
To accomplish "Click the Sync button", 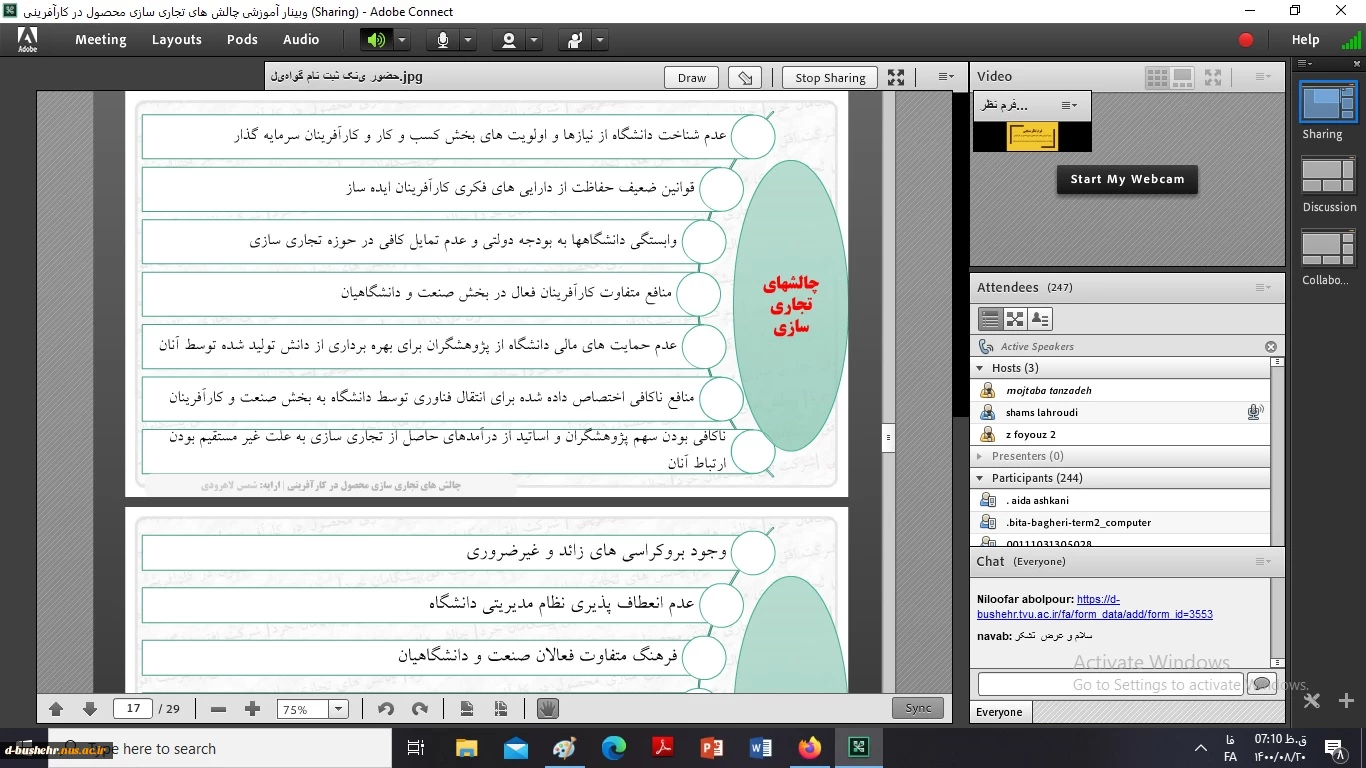I will point(918,708).
